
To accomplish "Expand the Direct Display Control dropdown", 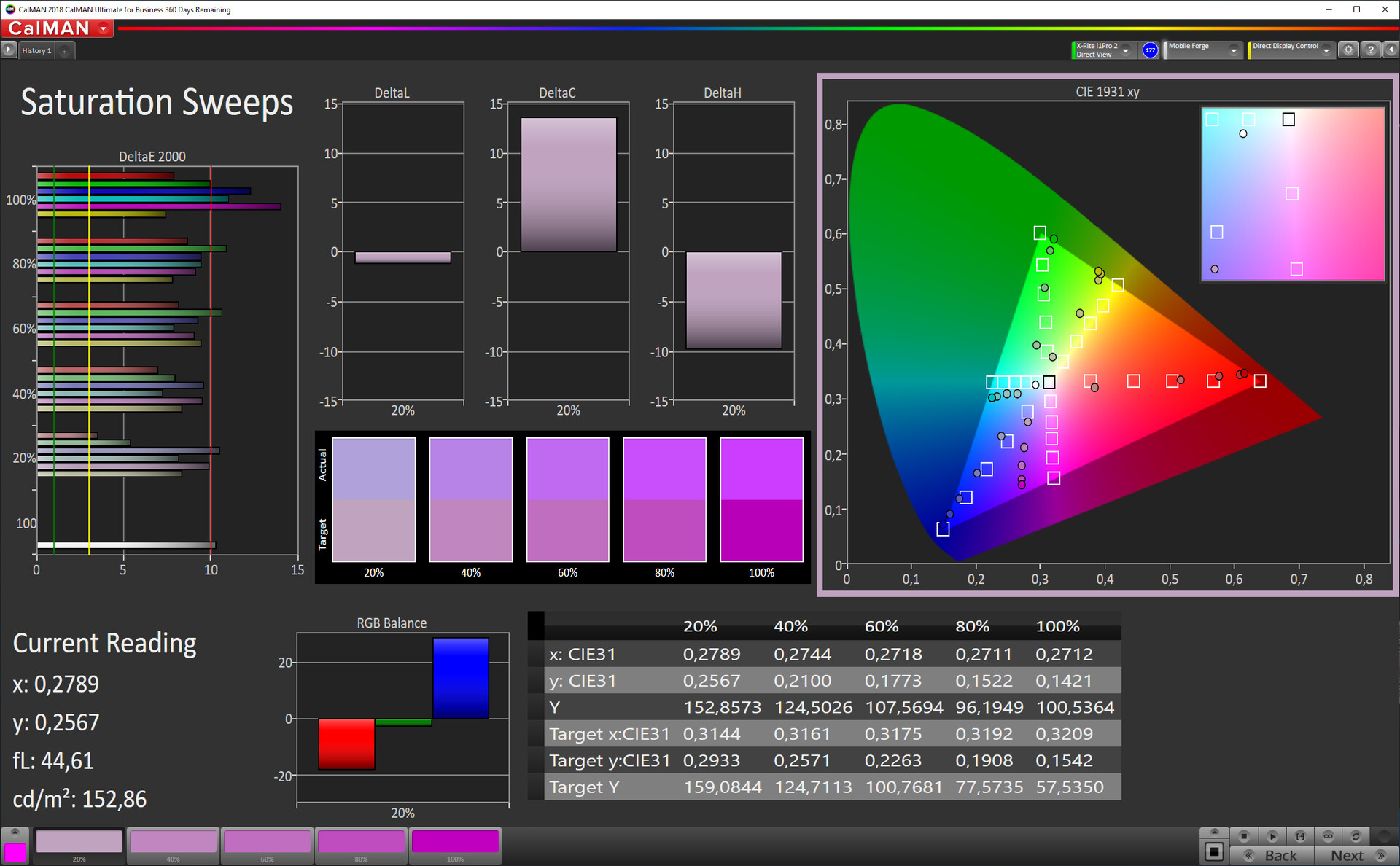I will click(1326, 50).
